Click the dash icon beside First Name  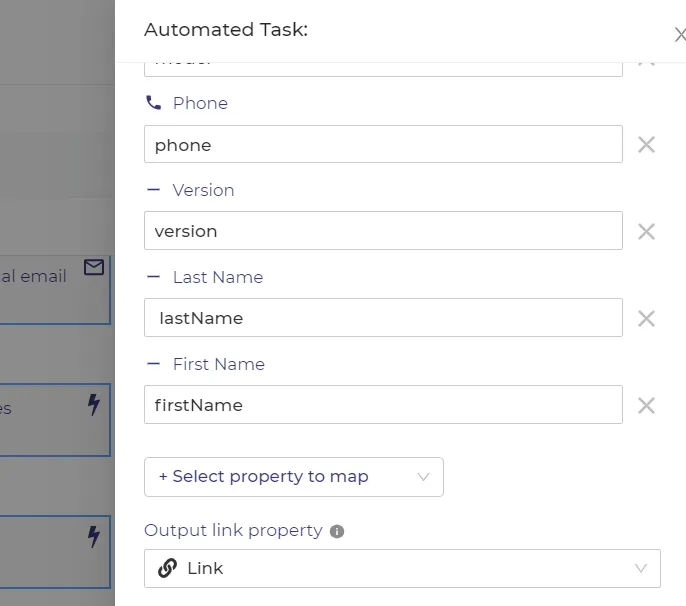[154, 364]
